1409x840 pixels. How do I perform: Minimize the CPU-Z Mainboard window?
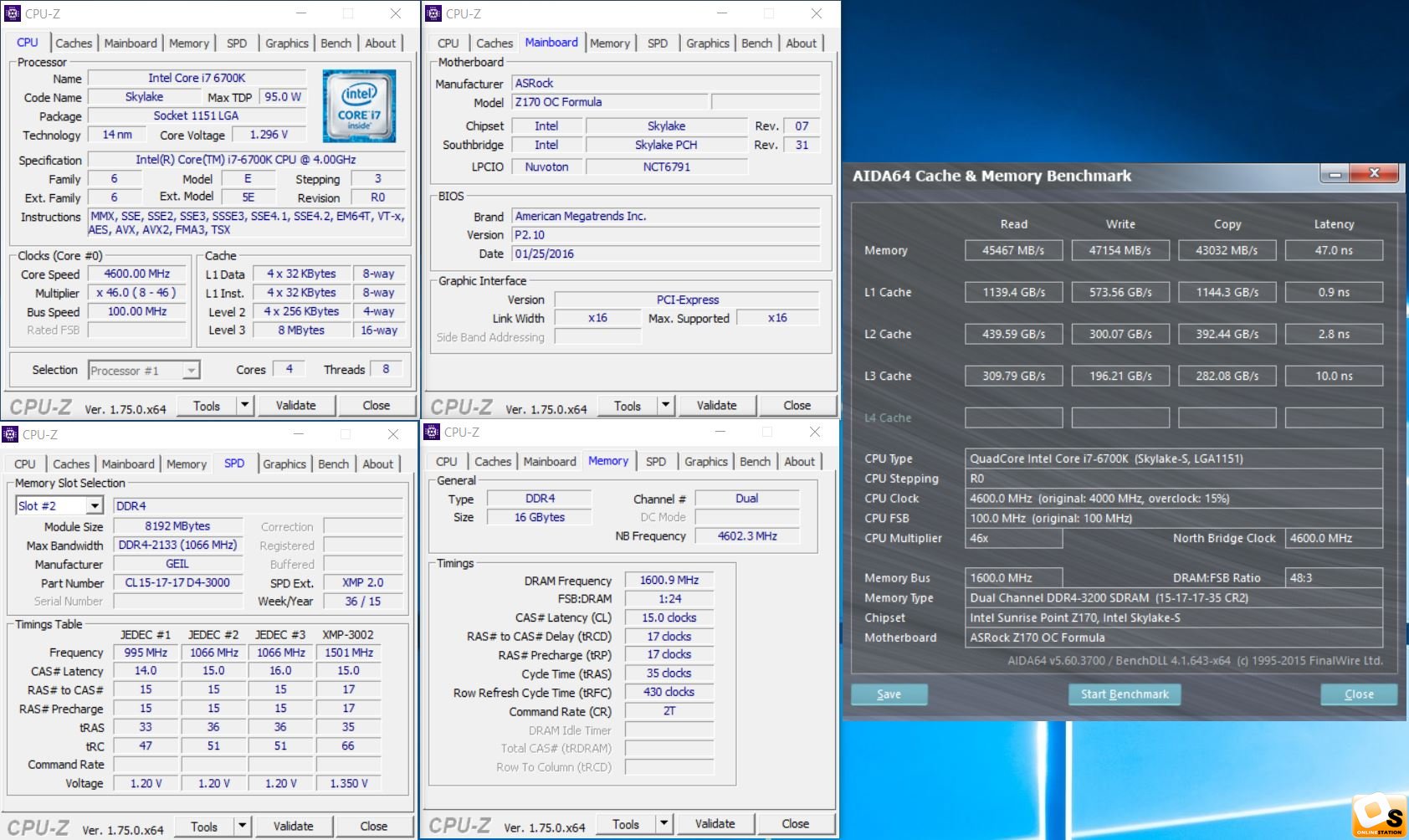pyautogui.click(x=721, y=13)
